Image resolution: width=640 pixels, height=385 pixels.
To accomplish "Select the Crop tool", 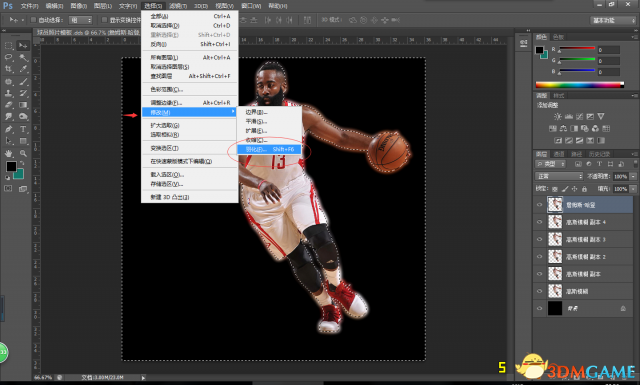I will [x=8, y=69].
